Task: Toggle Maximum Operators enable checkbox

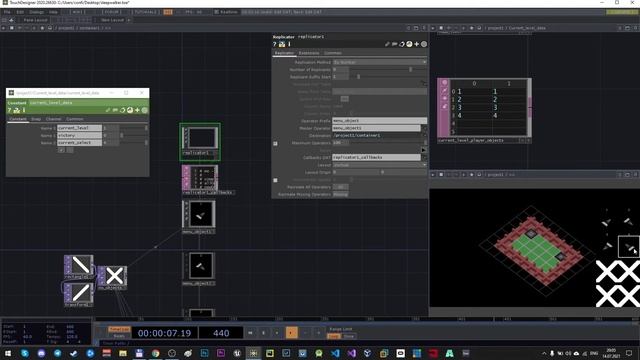Action: pos(275,143)
